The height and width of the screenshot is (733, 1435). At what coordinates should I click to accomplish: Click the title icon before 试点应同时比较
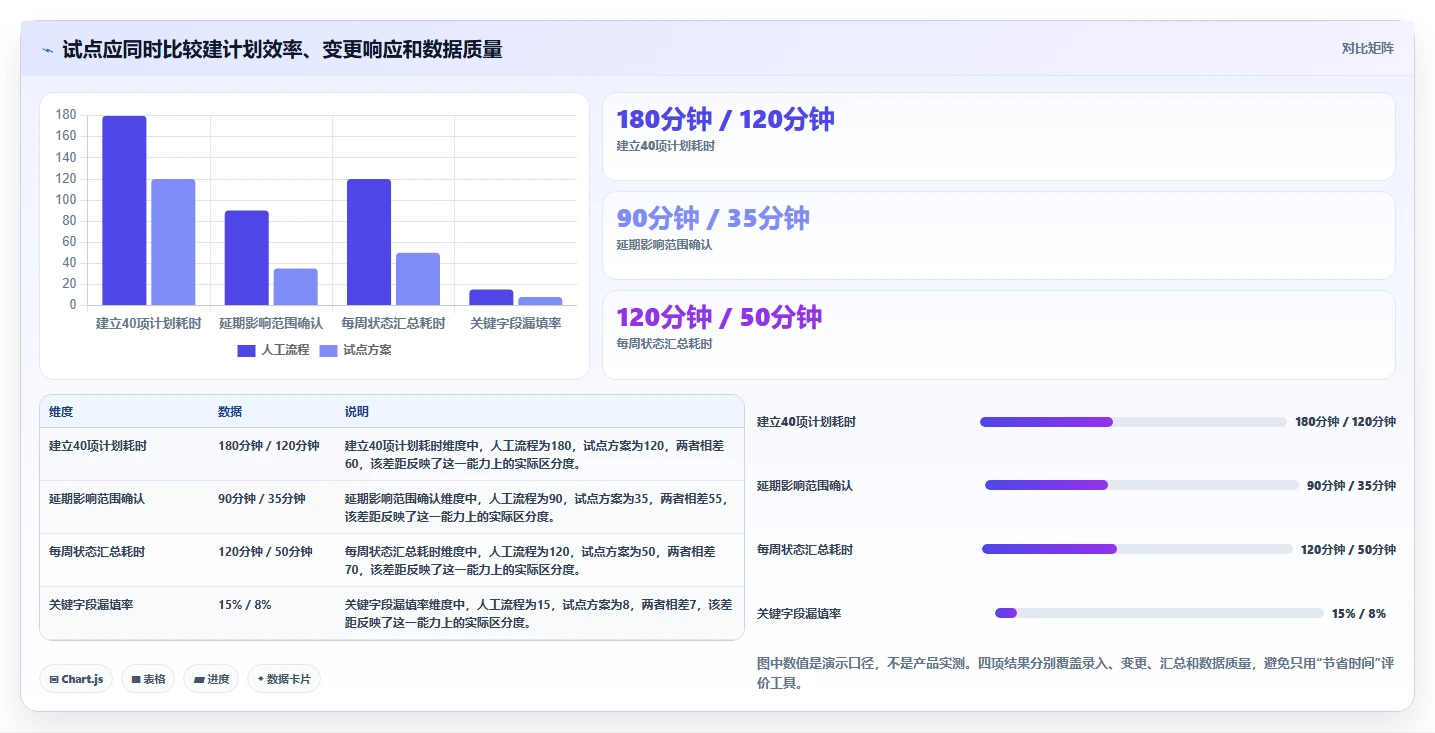(x=47, y=50)
